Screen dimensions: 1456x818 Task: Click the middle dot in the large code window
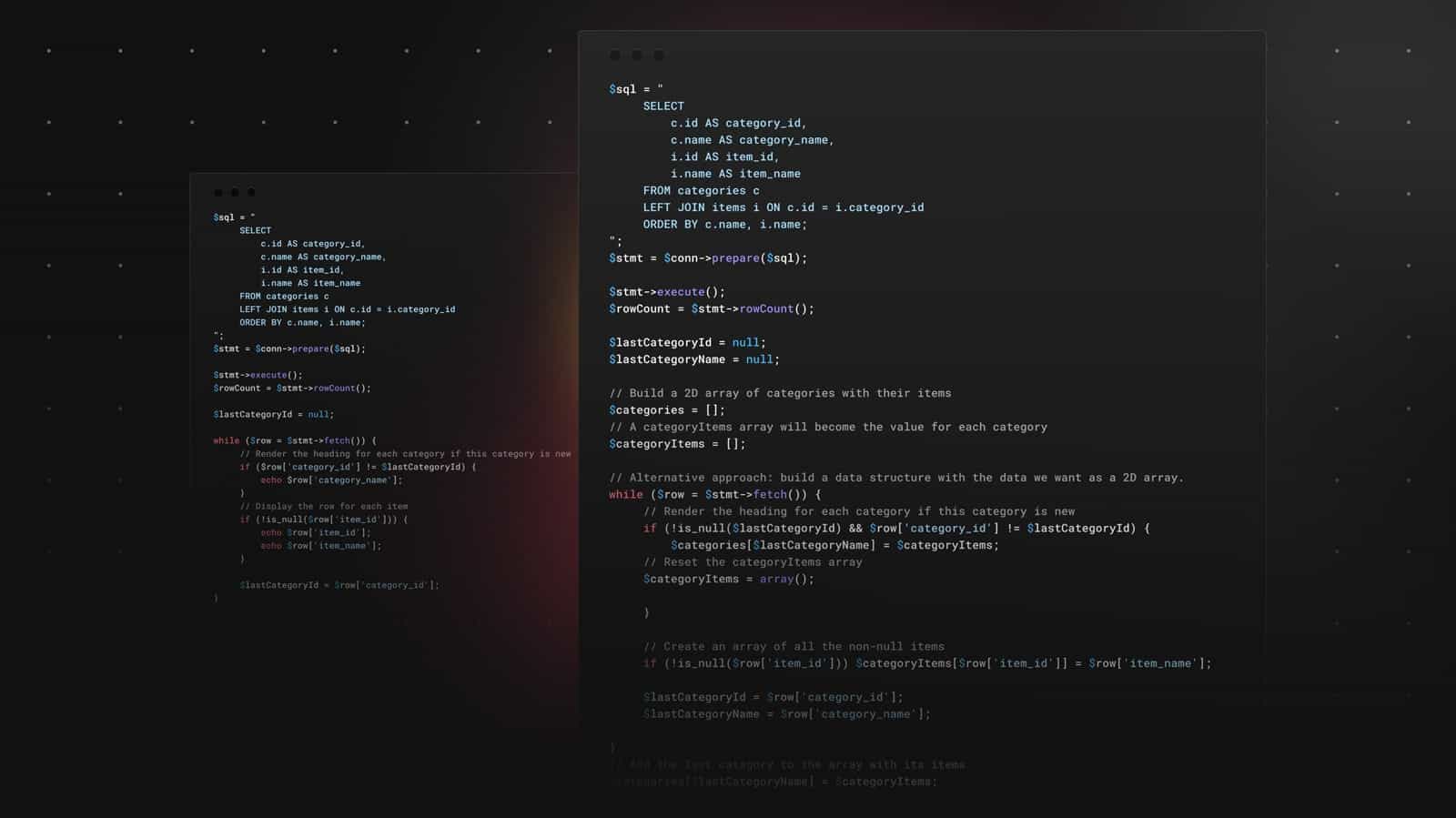point(637,56)
